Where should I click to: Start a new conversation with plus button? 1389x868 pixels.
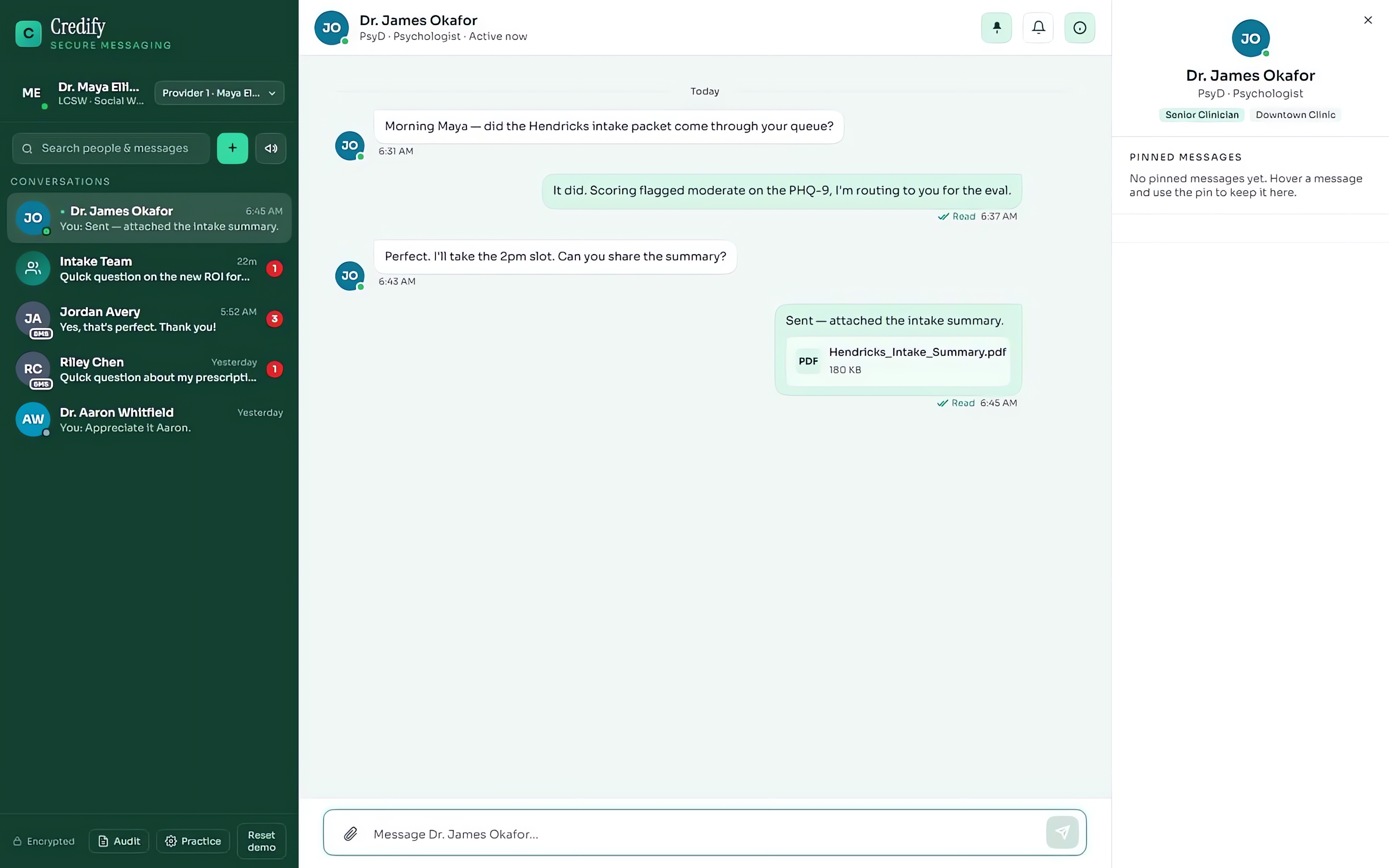pyautogui.click(x=232, y=148)
